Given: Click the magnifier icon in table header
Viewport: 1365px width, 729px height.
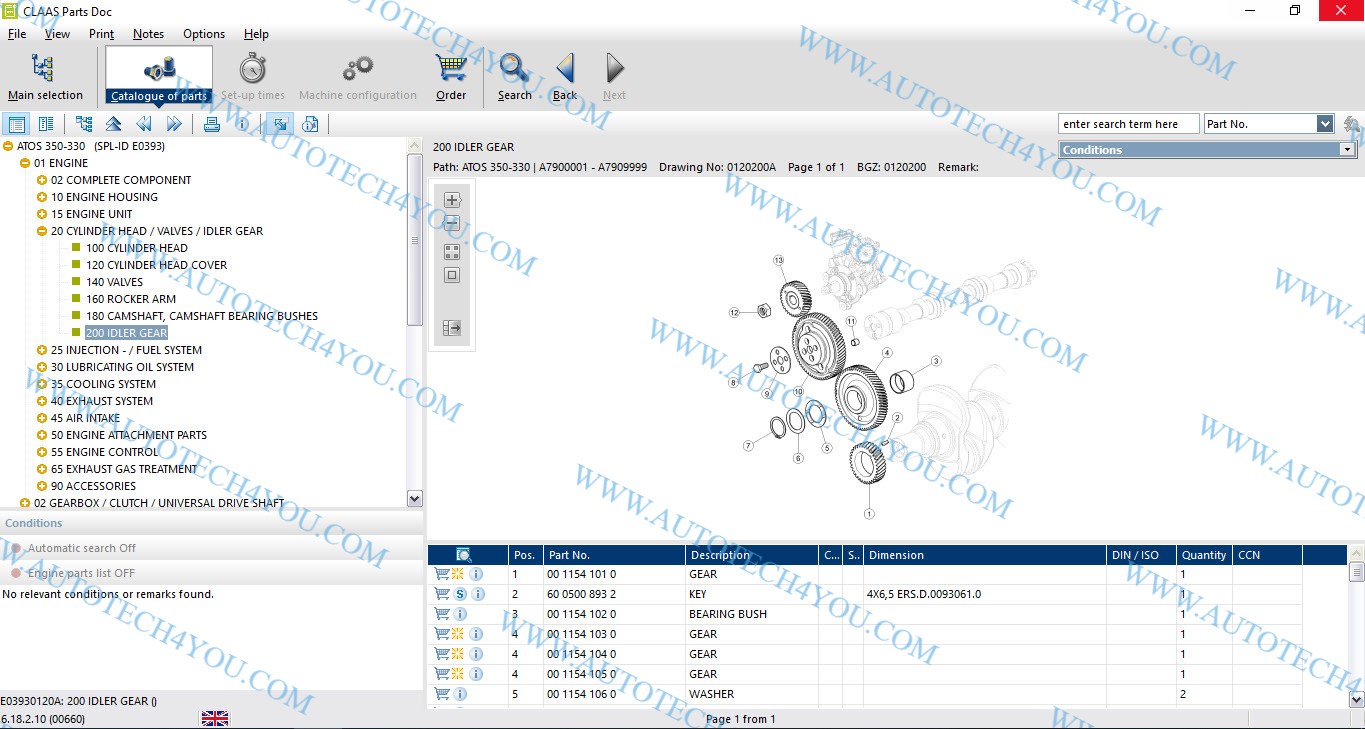Looking at the screenshot, I should pos(463,555).
